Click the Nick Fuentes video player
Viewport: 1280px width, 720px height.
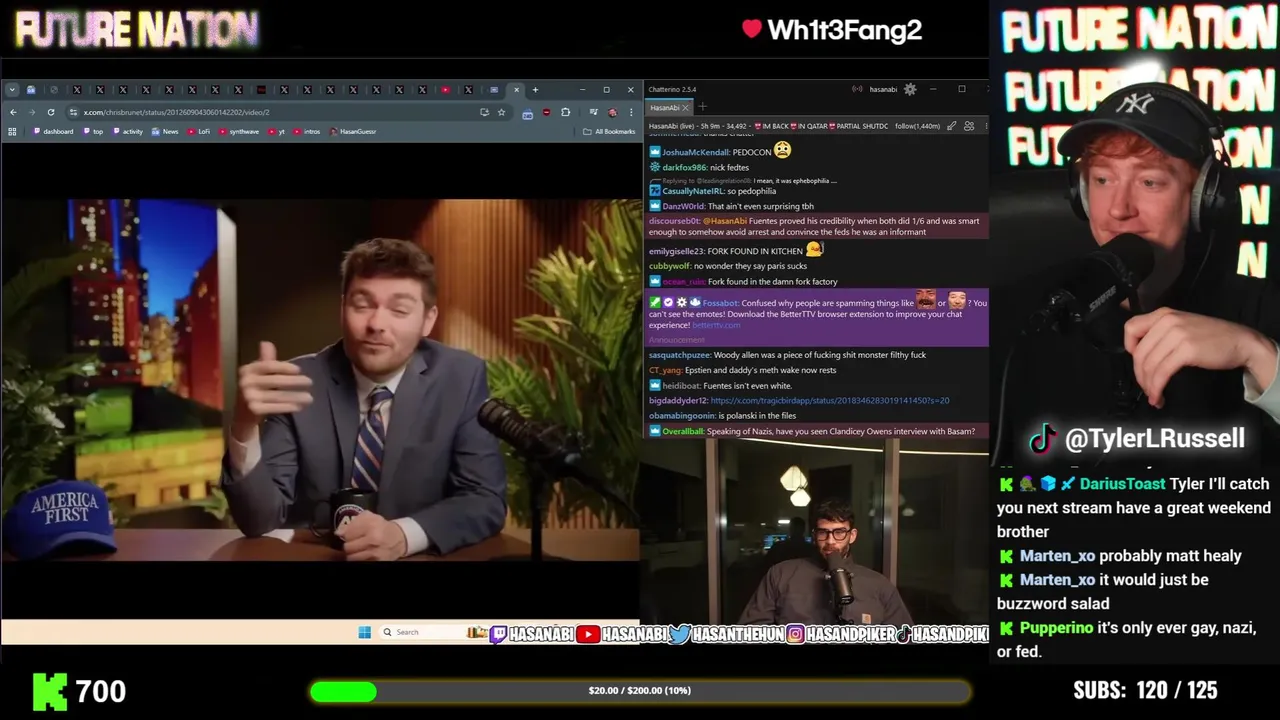coord(320,380)
